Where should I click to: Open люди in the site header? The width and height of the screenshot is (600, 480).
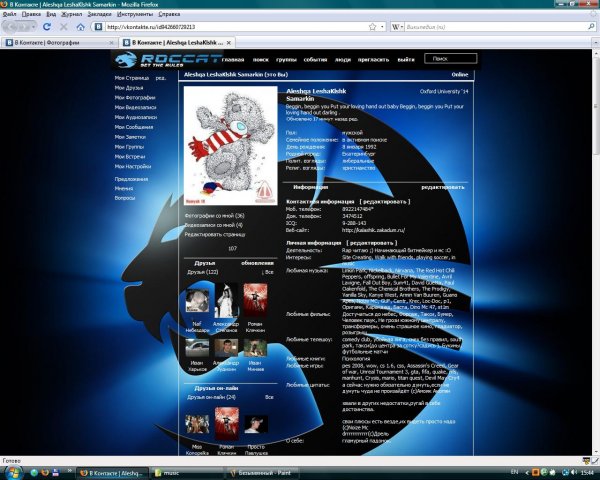tap(342, 59)
